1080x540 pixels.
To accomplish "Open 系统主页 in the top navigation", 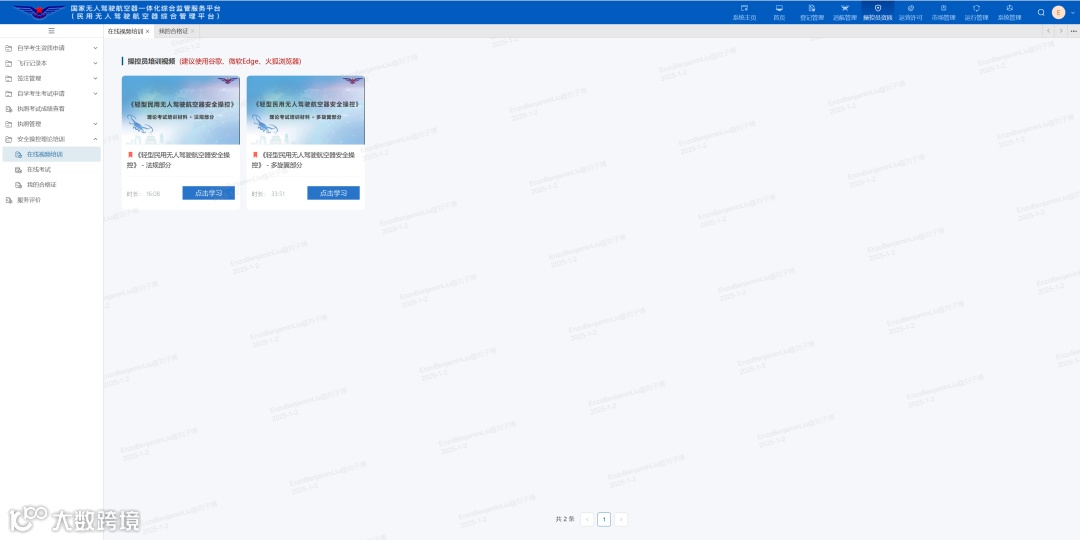I will (744, 12).
